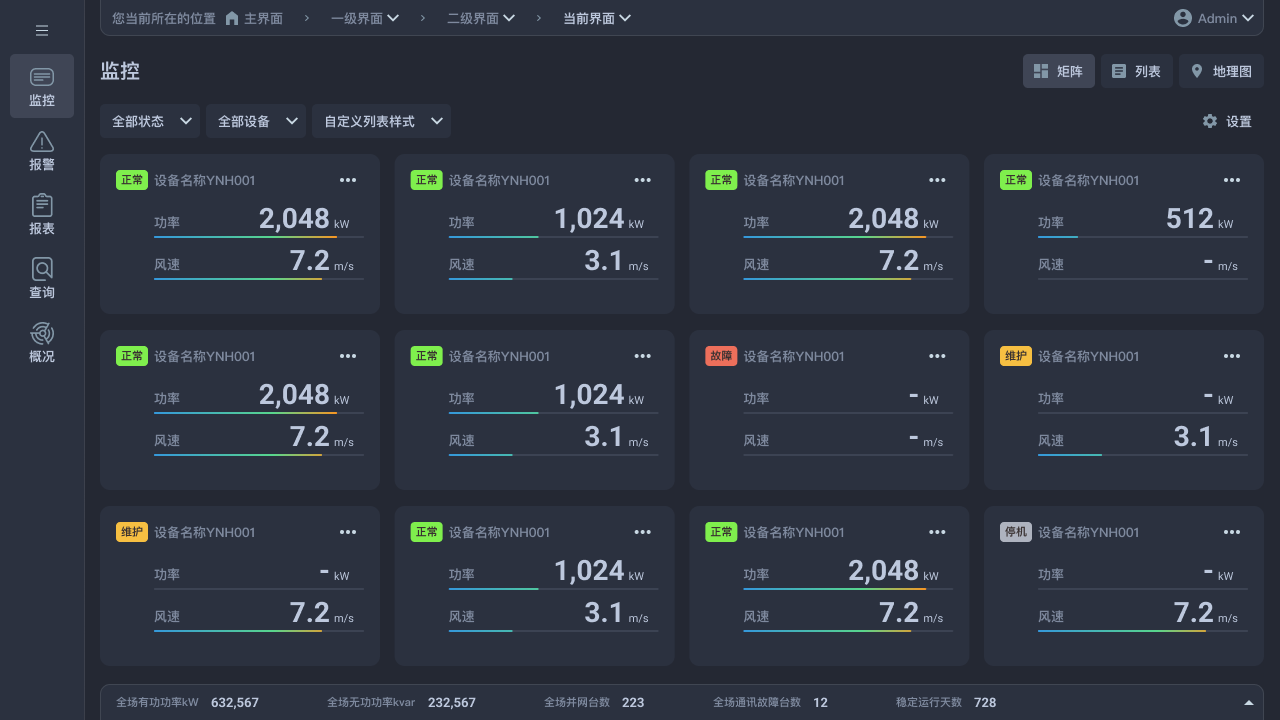Open the 监控 monitoring sidebar icon
This screenshot has width=1280, height=720.
point(42,86)
